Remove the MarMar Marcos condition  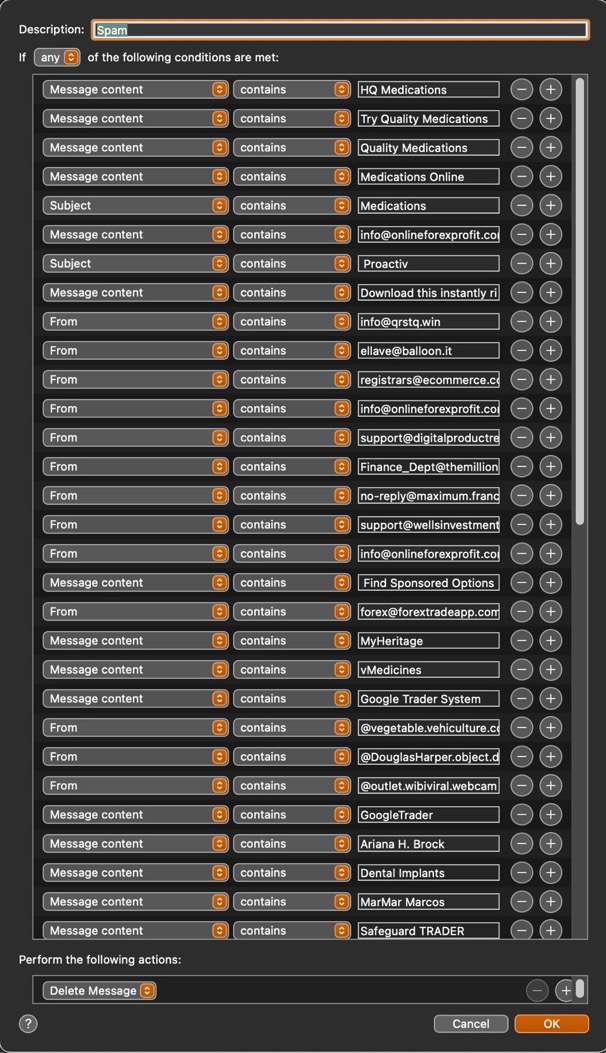coord(521,901)
